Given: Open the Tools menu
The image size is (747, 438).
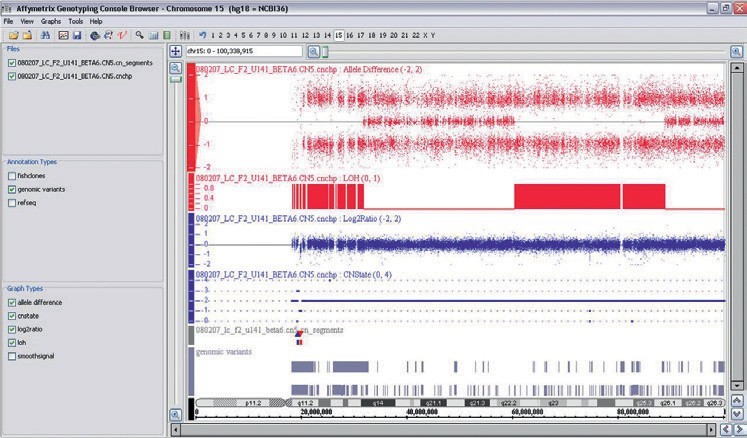Looking at the screenshot, I should pos(75,21).
